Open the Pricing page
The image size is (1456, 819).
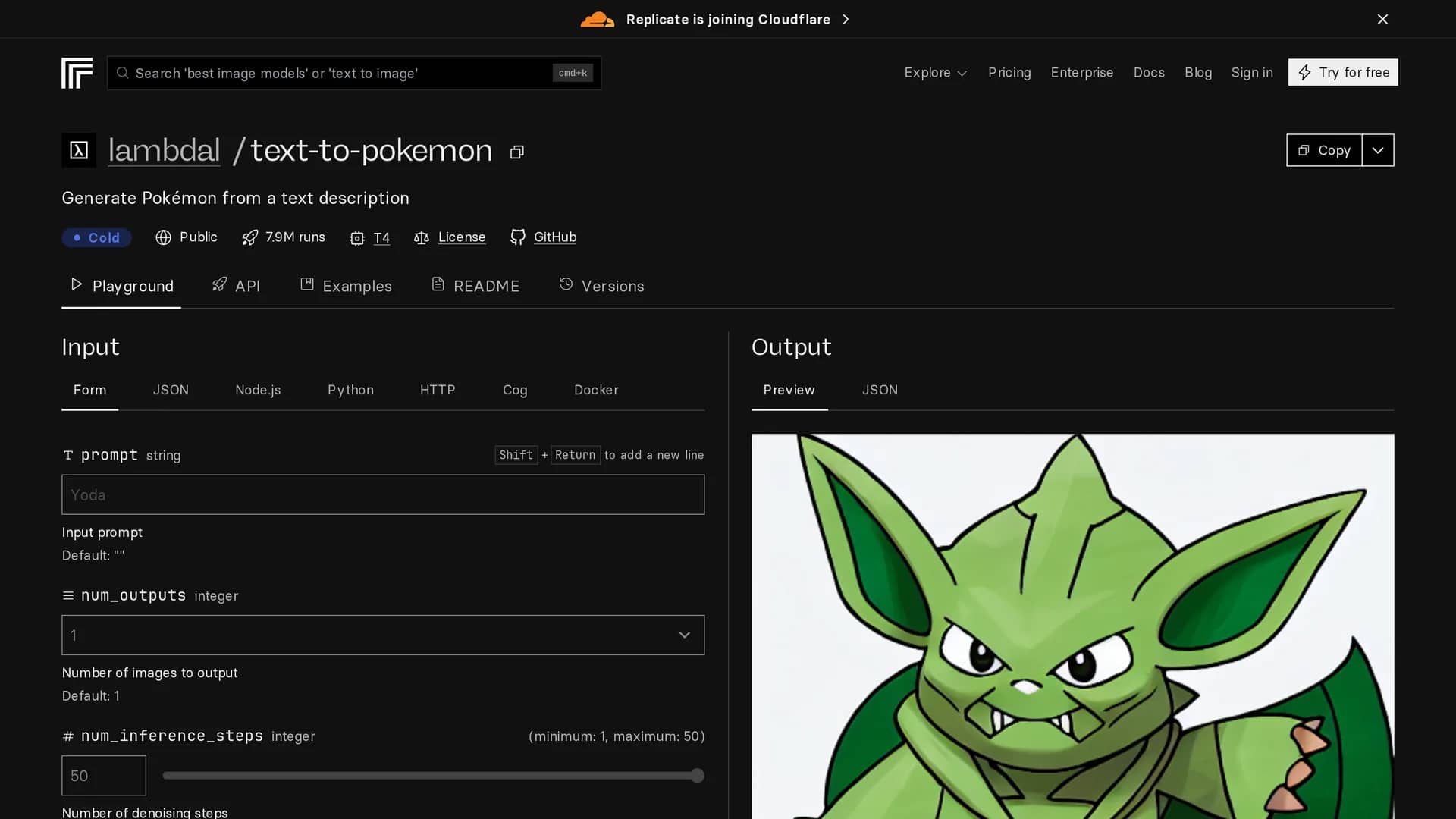[x=1009, y=73]
